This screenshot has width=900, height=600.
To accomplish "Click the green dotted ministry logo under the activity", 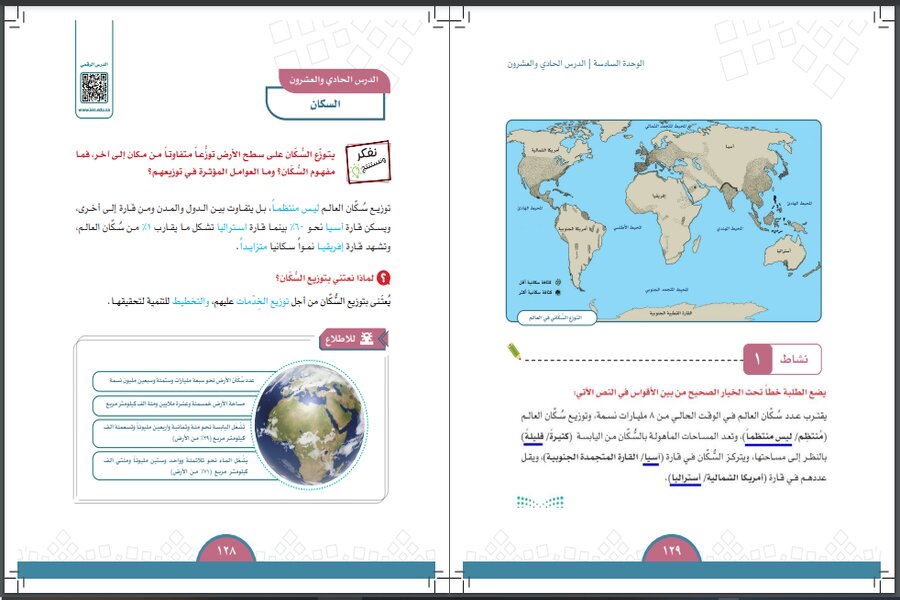I will click(540, 502).
